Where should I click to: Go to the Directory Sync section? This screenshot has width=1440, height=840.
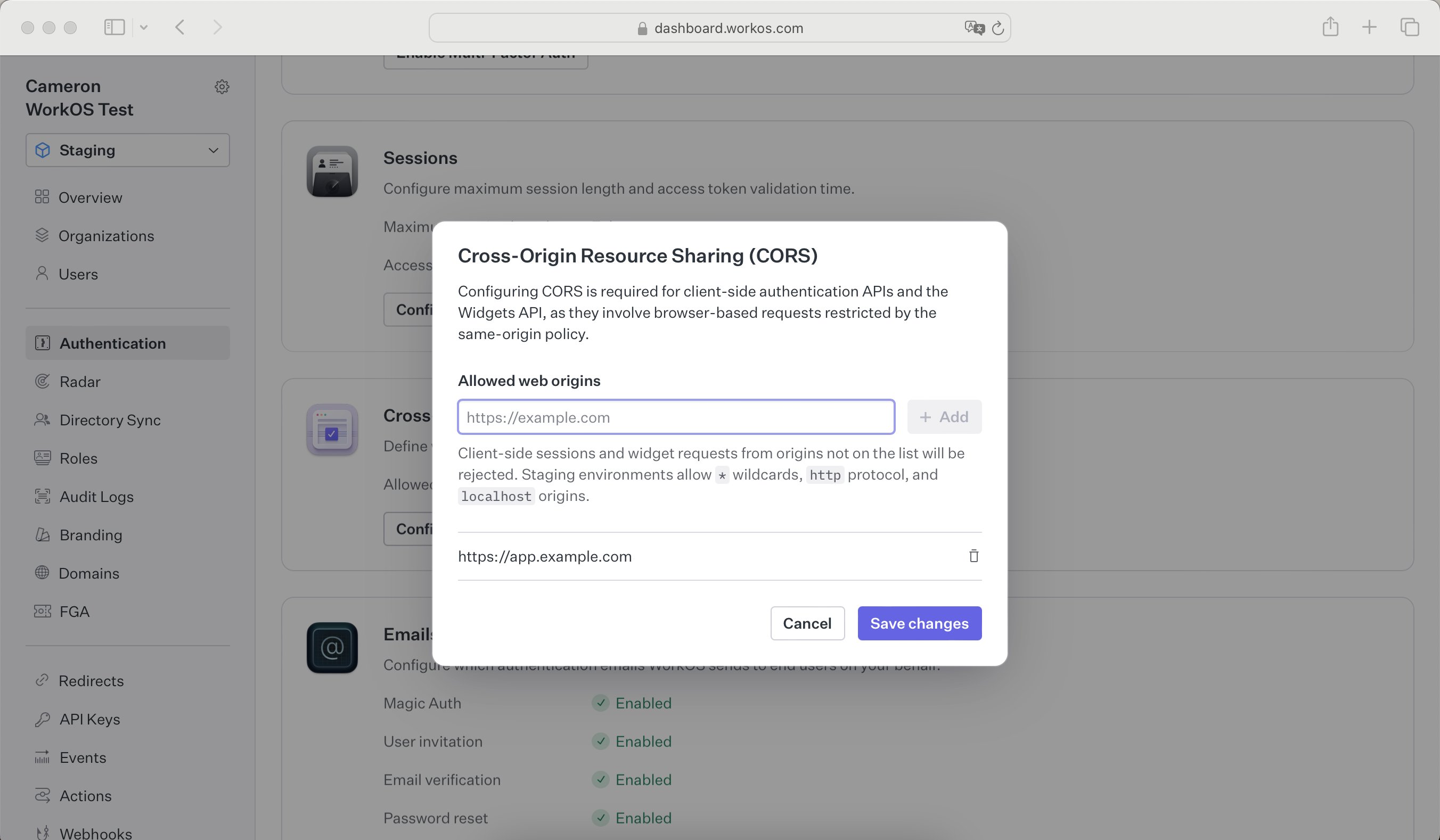[x=110, y=419]
